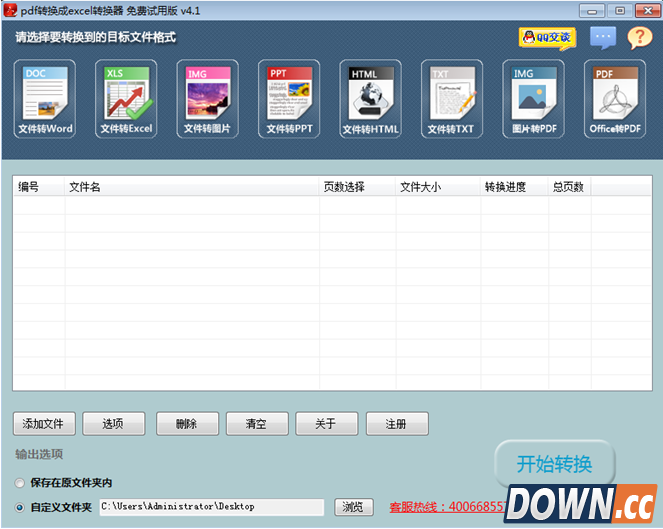The image size is (663, 529).
Task: Click the 清空 button to clear list
Action: [257, 424]
